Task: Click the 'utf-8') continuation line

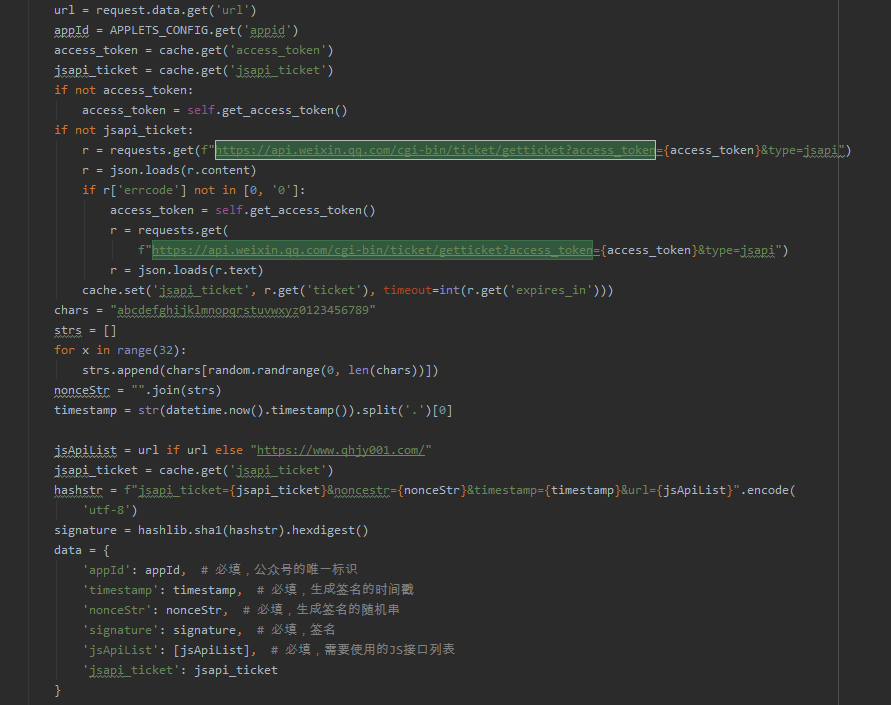Action: click(110, 510)
